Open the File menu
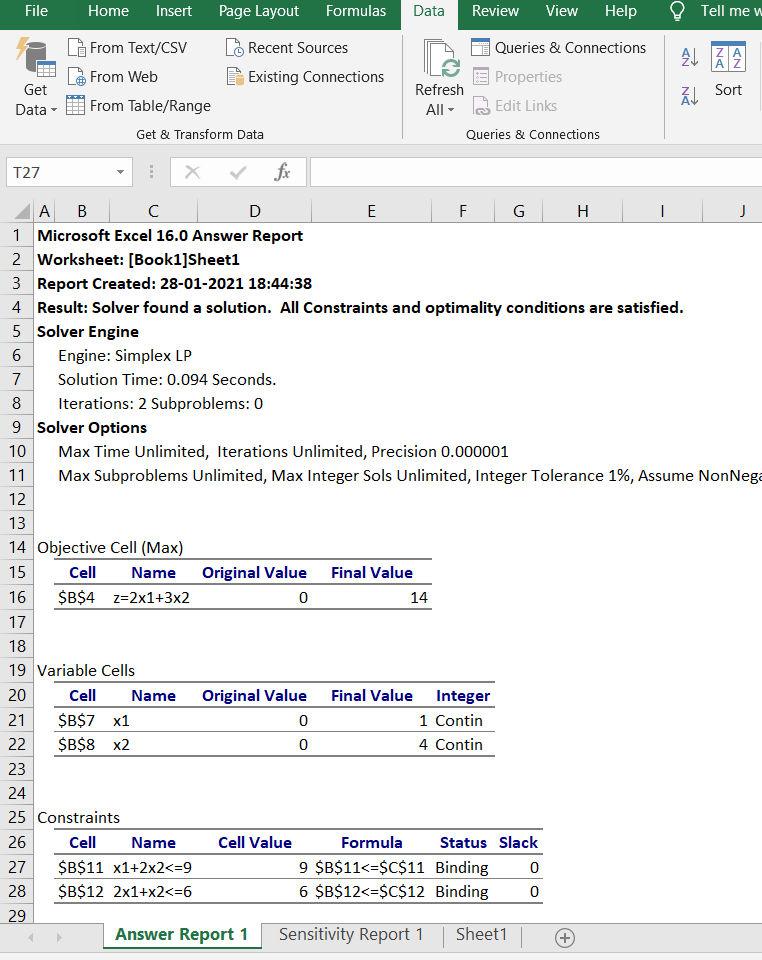The width and height of the screenshot is (762, 960). coord(36,12)
